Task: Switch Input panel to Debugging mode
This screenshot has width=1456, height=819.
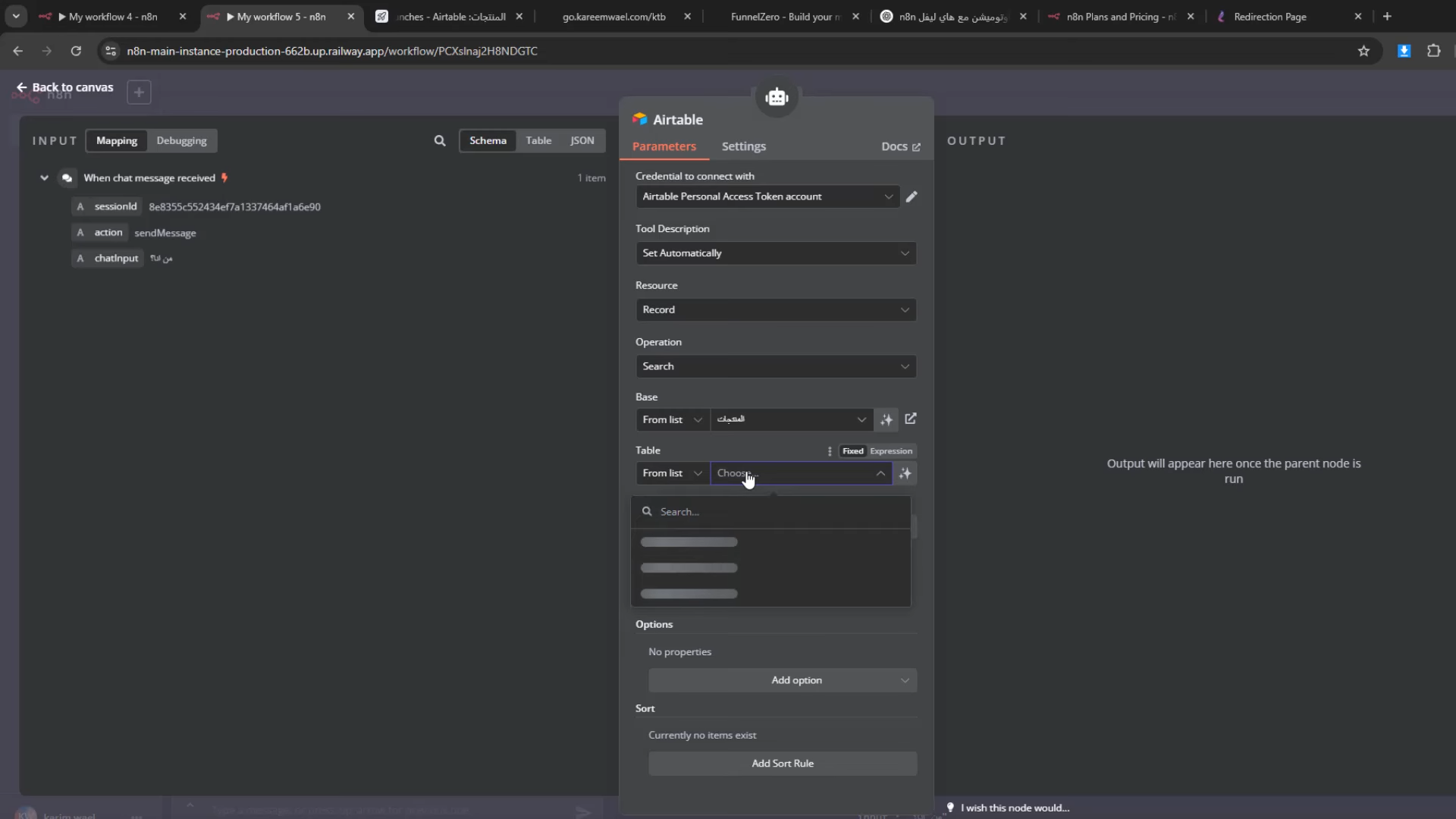Action: click(181, 141)
